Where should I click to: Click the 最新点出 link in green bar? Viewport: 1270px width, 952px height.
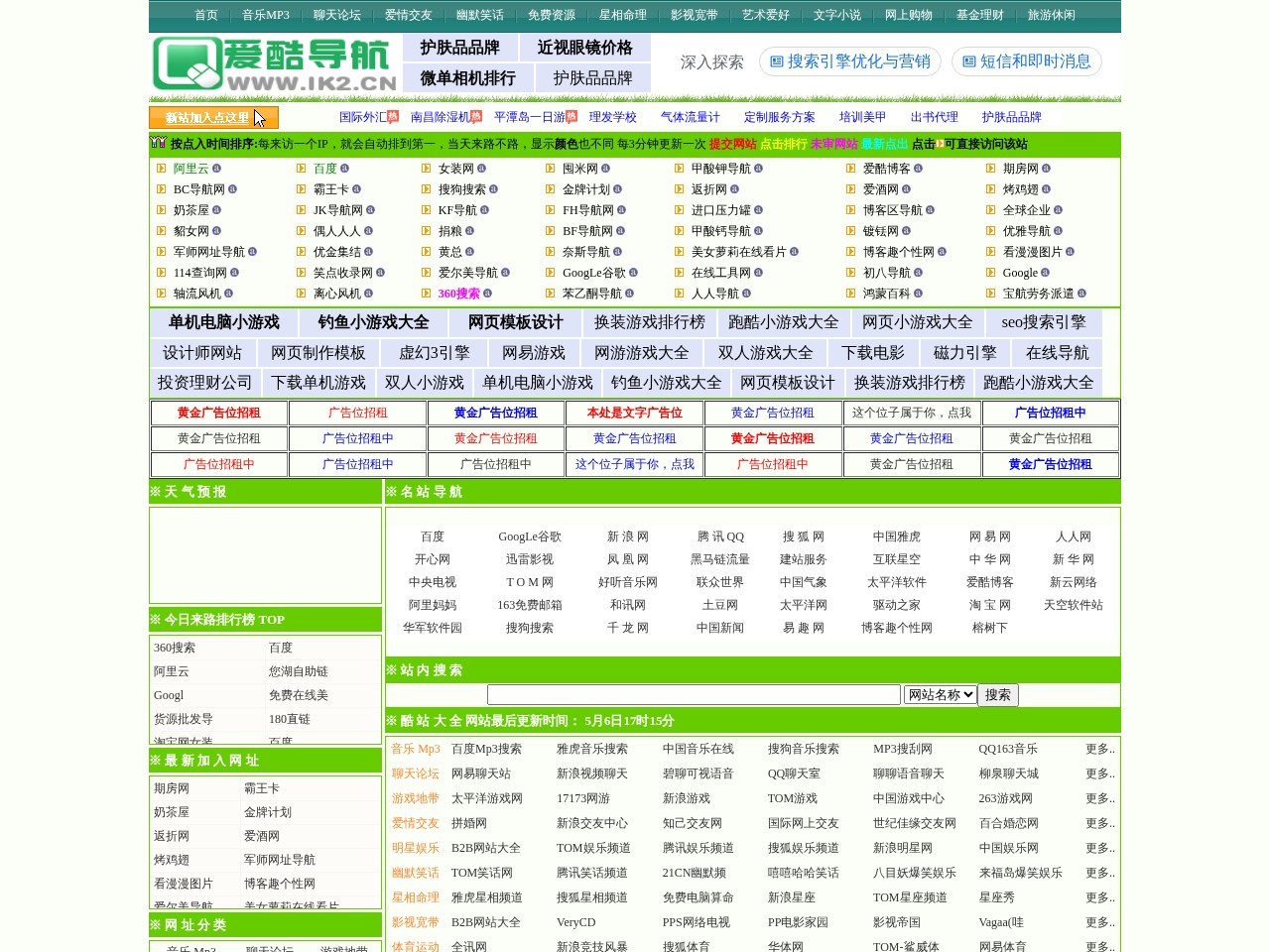[885, 144]
